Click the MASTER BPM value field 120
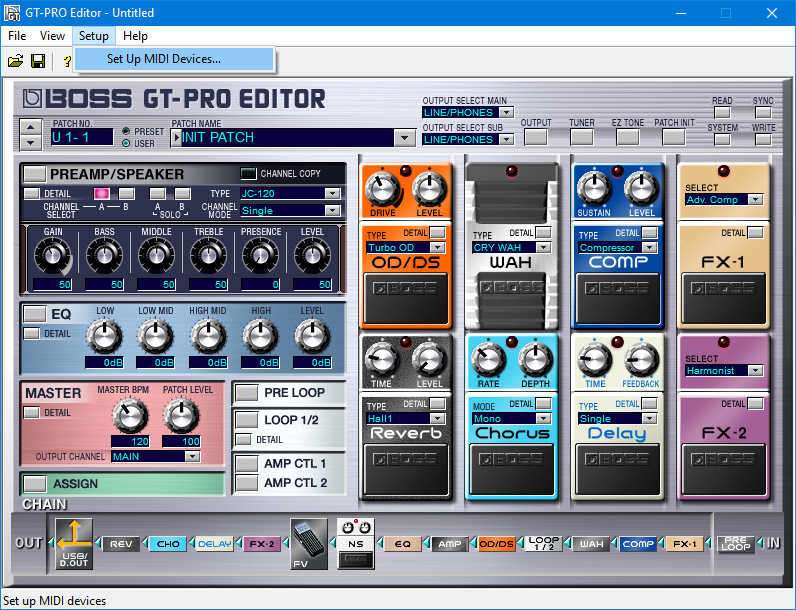This screenshot has height=610, width=796. point(130,442)
